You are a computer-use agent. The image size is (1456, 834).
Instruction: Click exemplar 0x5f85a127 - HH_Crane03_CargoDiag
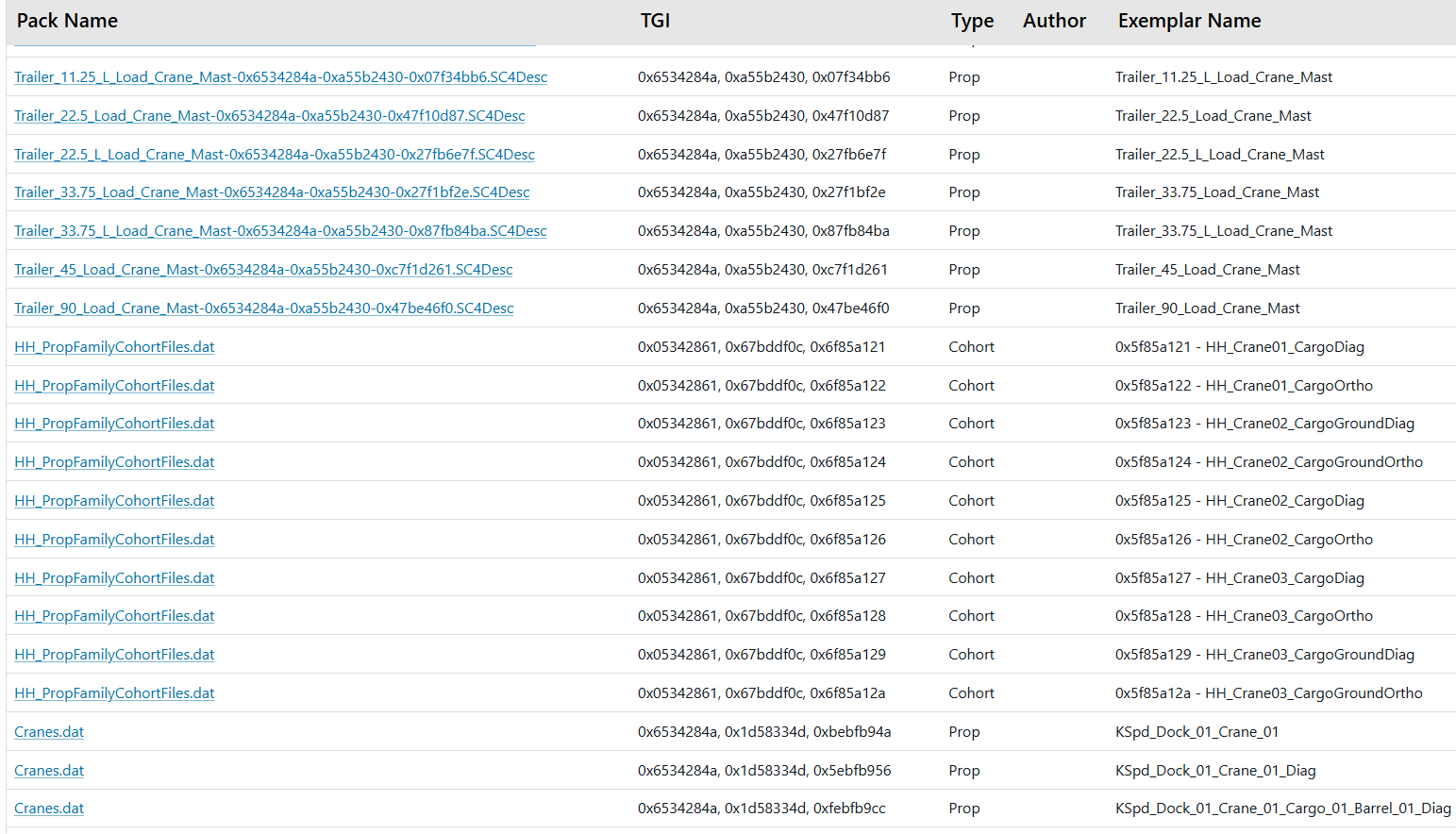pyautogui.click(x=1240, y=578)
